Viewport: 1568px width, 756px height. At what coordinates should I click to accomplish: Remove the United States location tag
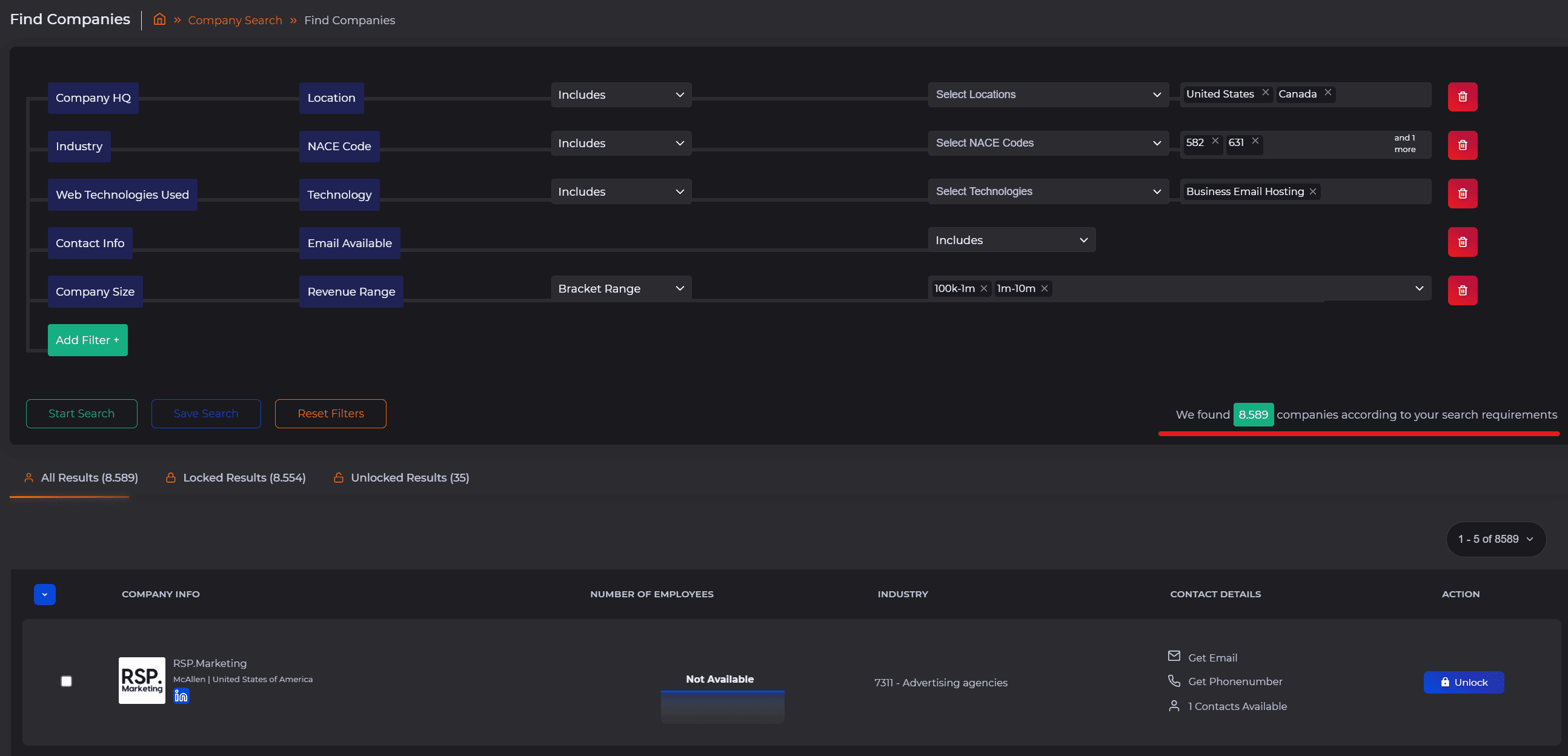coord(1266,93)
